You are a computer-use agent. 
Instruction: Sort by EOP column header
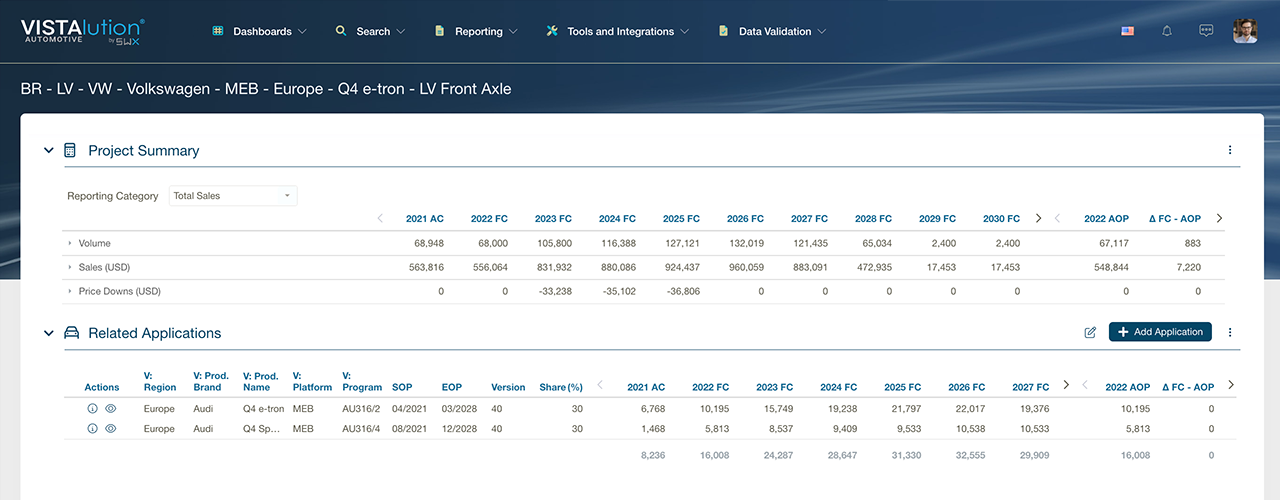point(451,387)
